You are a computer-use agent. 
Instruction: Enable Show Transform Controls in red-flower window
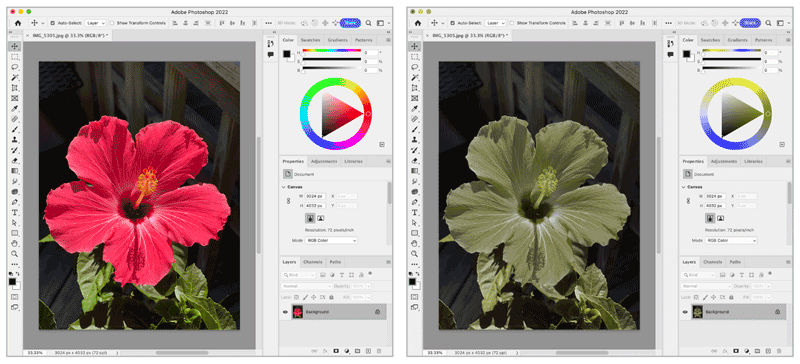112,23
